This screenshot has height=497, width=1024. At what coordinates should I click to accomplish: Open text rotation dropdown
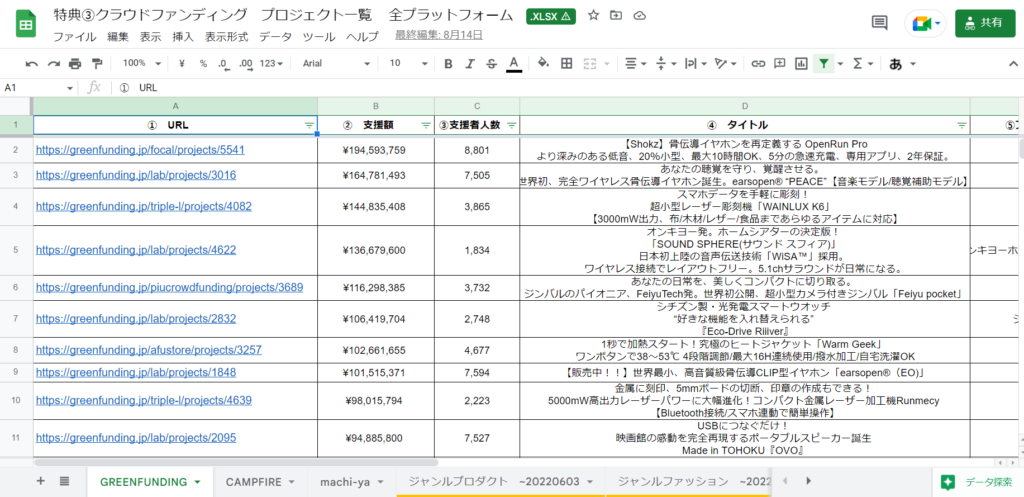coord(725,63)
